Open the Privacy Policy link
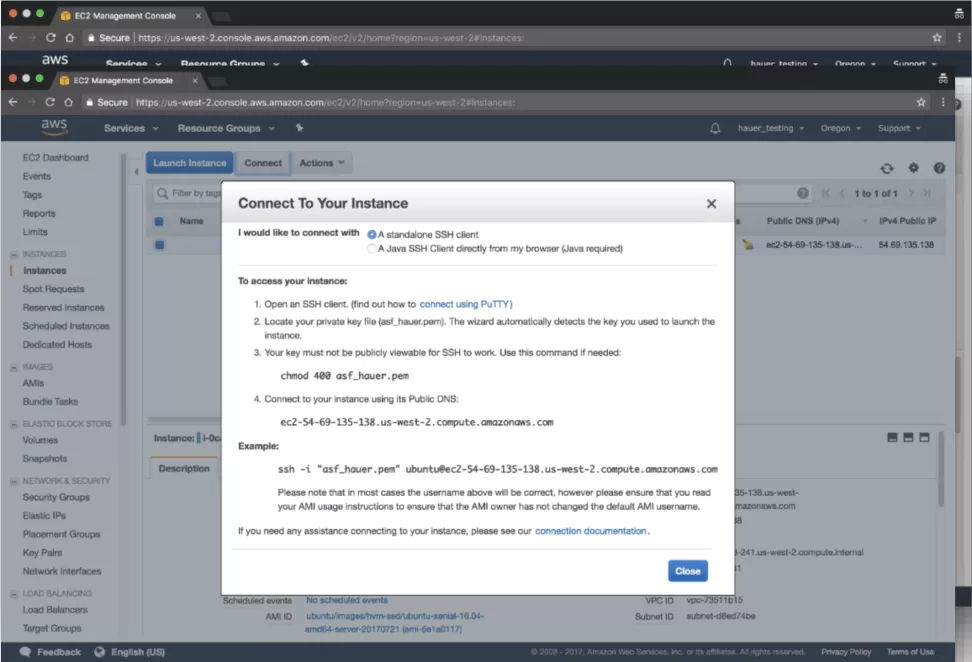Image resolution: width=972 pixels, height=662 pixels. 846,652
